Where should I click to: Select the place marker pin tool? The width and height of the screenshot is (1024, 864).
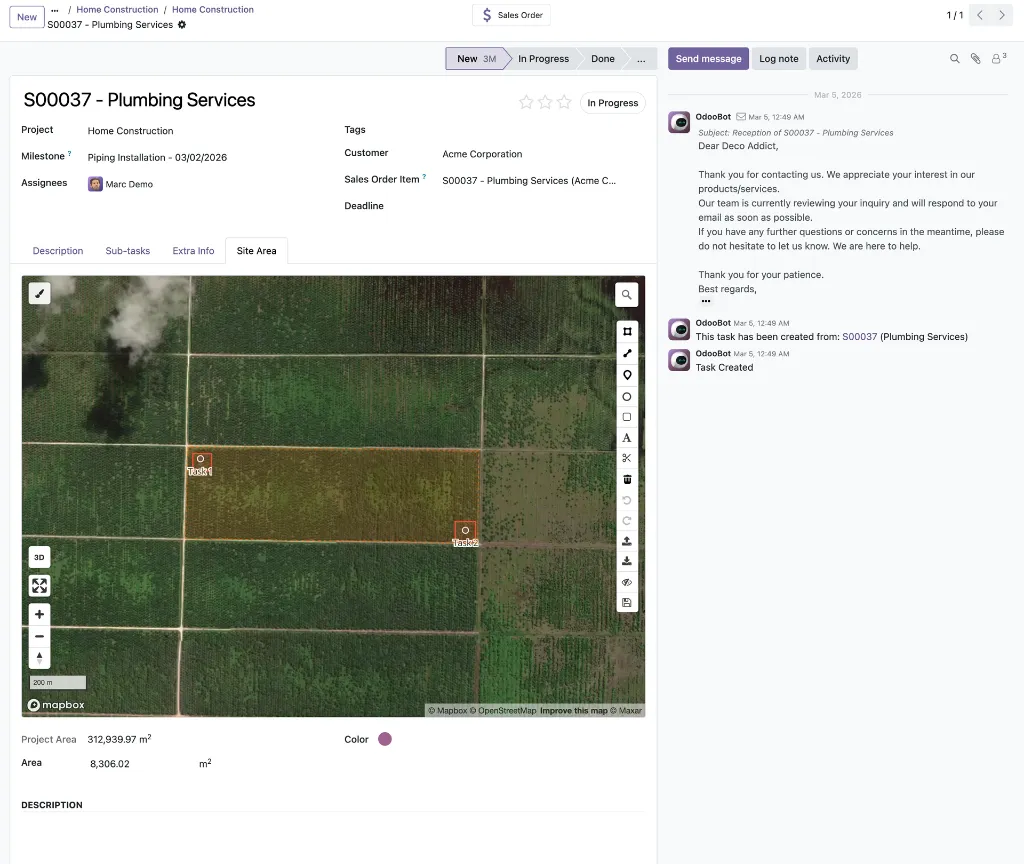[x=627, y=375]
